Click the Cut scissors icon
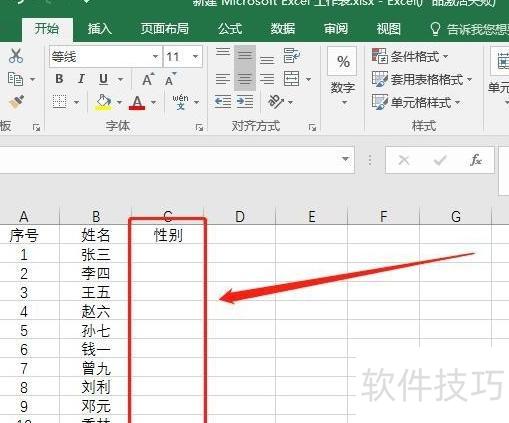 pyautogui.click(x=16, y=56)
